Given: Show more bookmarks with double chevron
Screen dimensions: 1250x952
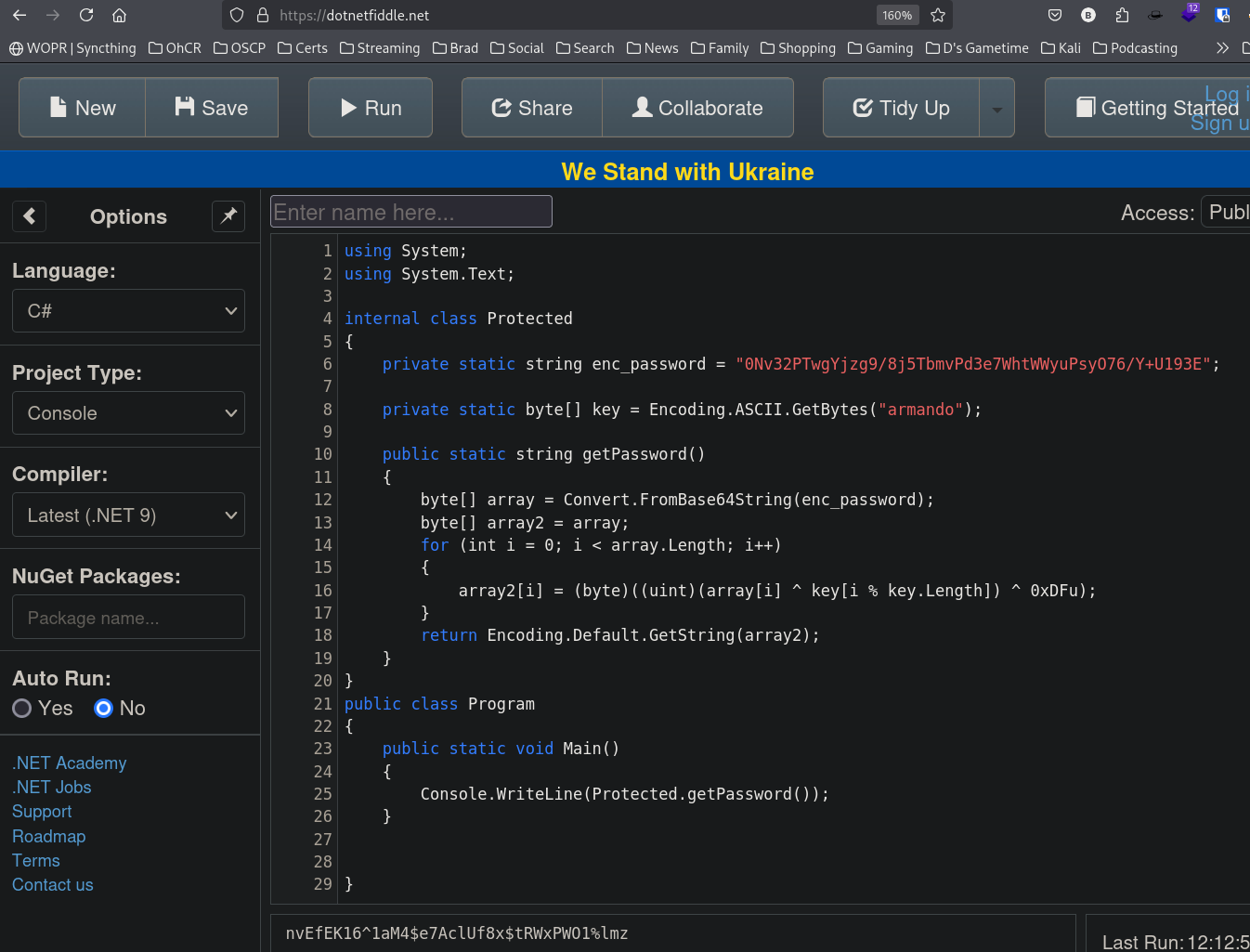Looking at the screenshot, I should 1222,48.
